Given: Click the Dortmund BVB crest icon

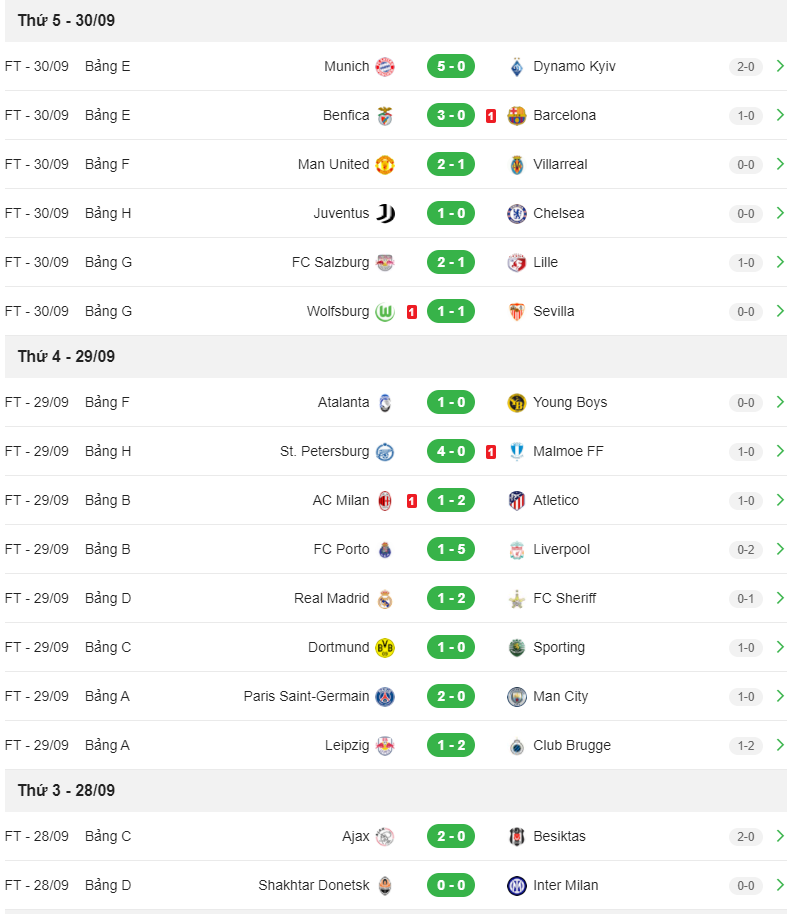Looking at the screenshot, I should [385, 647].
